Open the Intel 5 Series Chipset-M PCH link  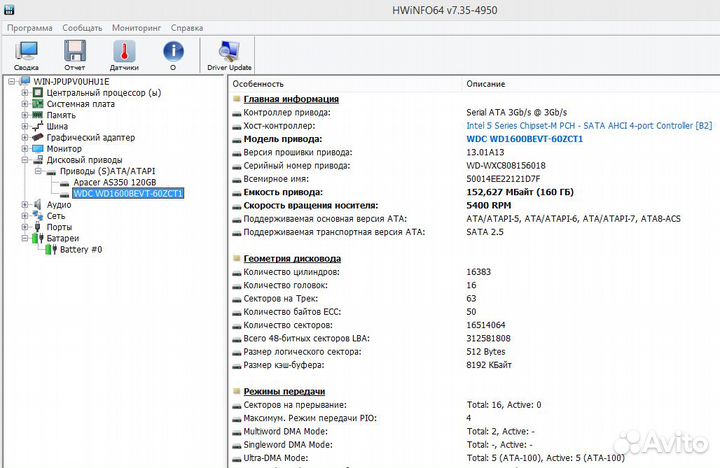point(589,126)
